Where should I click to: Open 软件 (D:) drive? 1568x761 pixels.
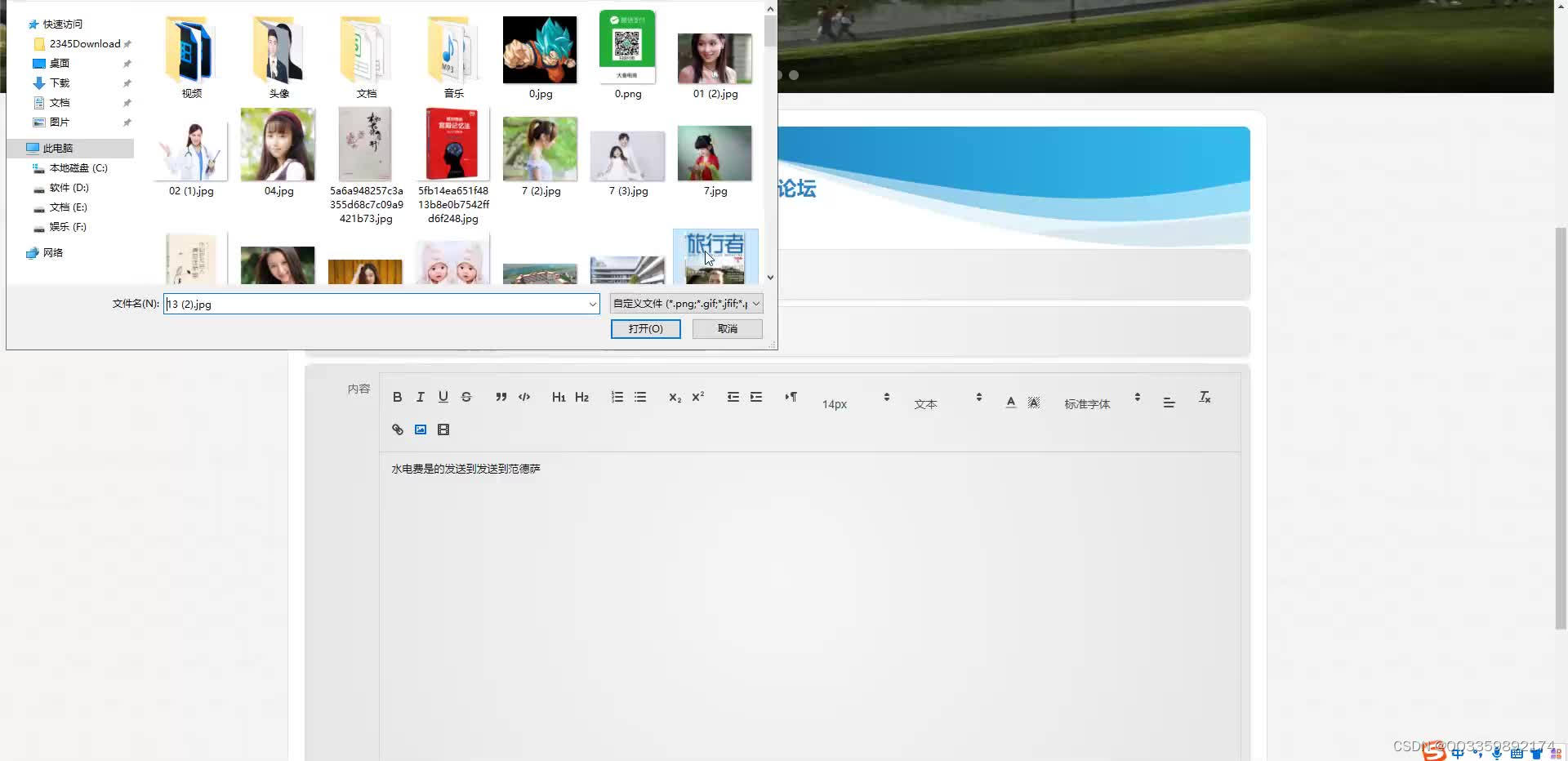[x=69, y=188]
